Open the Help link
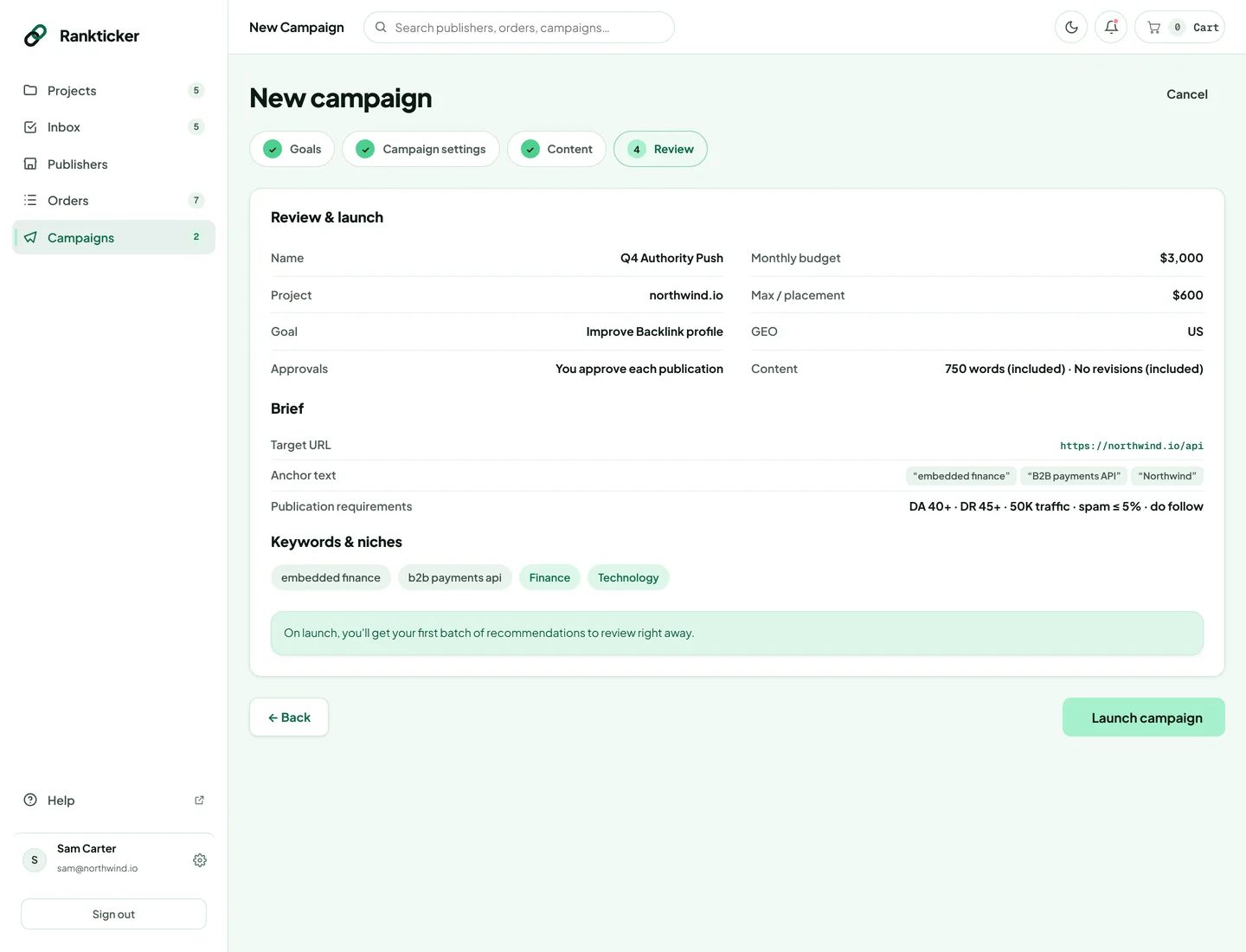 pyautogui.click(x=113, y=801)
